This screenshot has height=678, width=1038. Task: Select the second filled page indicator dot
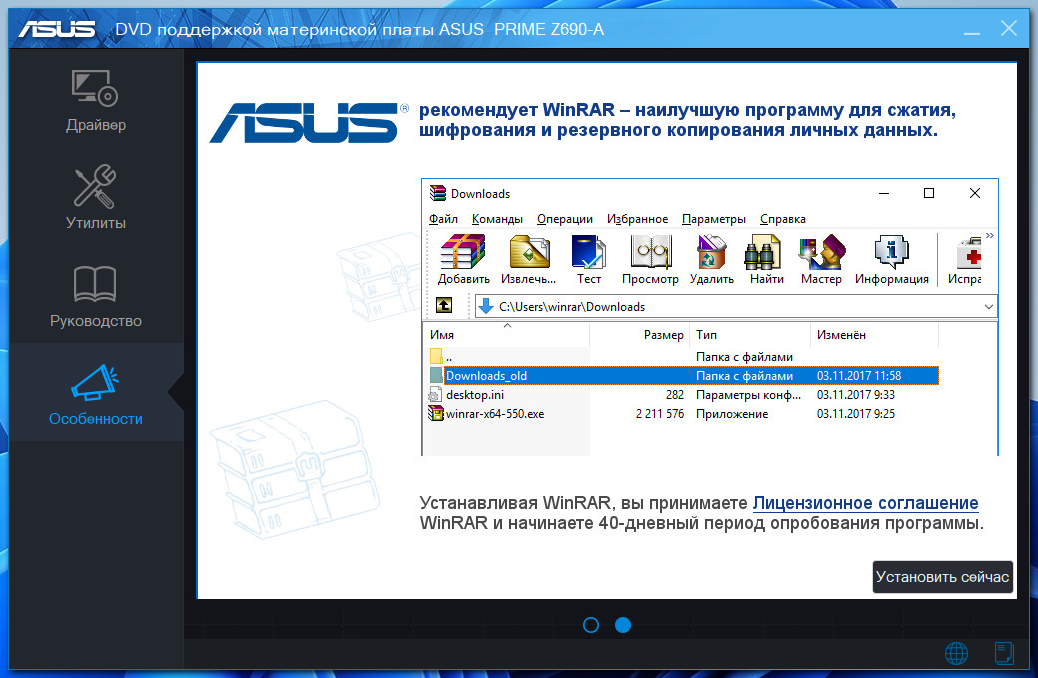click(x=623, y=625)
